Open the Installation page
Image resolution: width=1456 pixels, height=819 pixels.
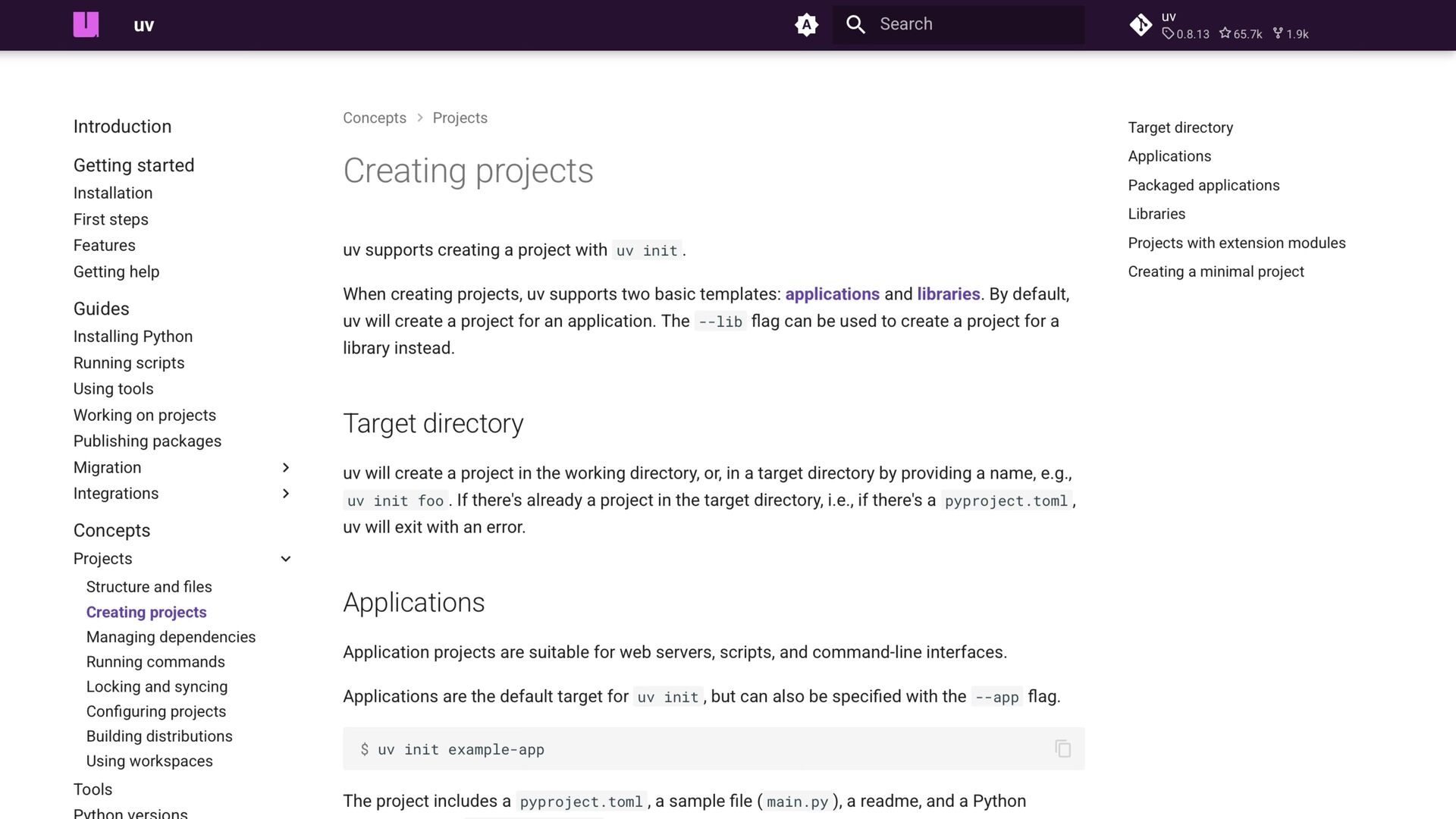click(113, 193)
